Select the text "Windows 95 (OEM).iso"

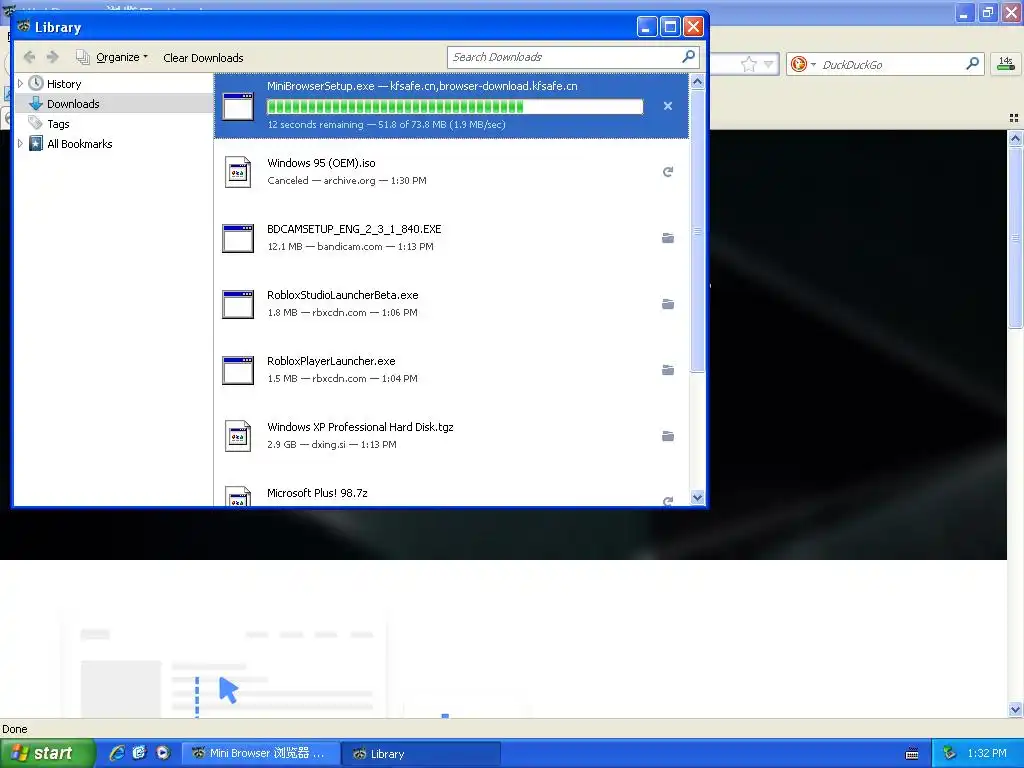click(x=321, y=163)
